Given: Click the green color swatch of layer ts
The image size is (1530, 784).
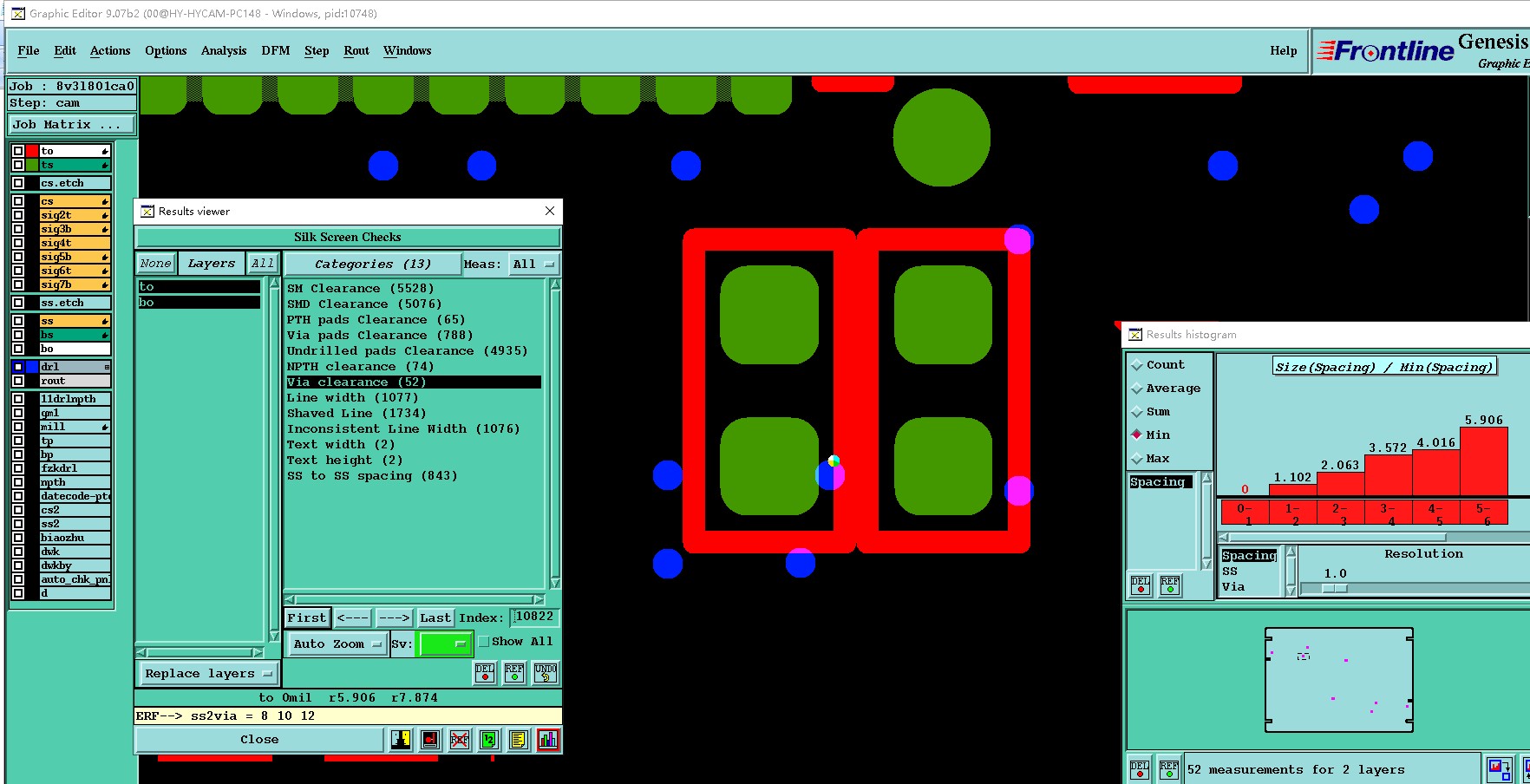Looking at the screenshot, I should tap(32, 165).
